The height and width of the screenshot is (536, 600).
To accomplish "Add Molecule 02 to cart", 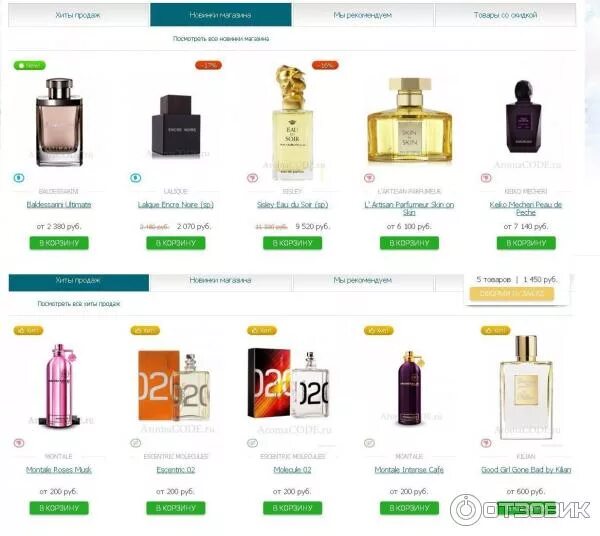I will coord(292,508).
